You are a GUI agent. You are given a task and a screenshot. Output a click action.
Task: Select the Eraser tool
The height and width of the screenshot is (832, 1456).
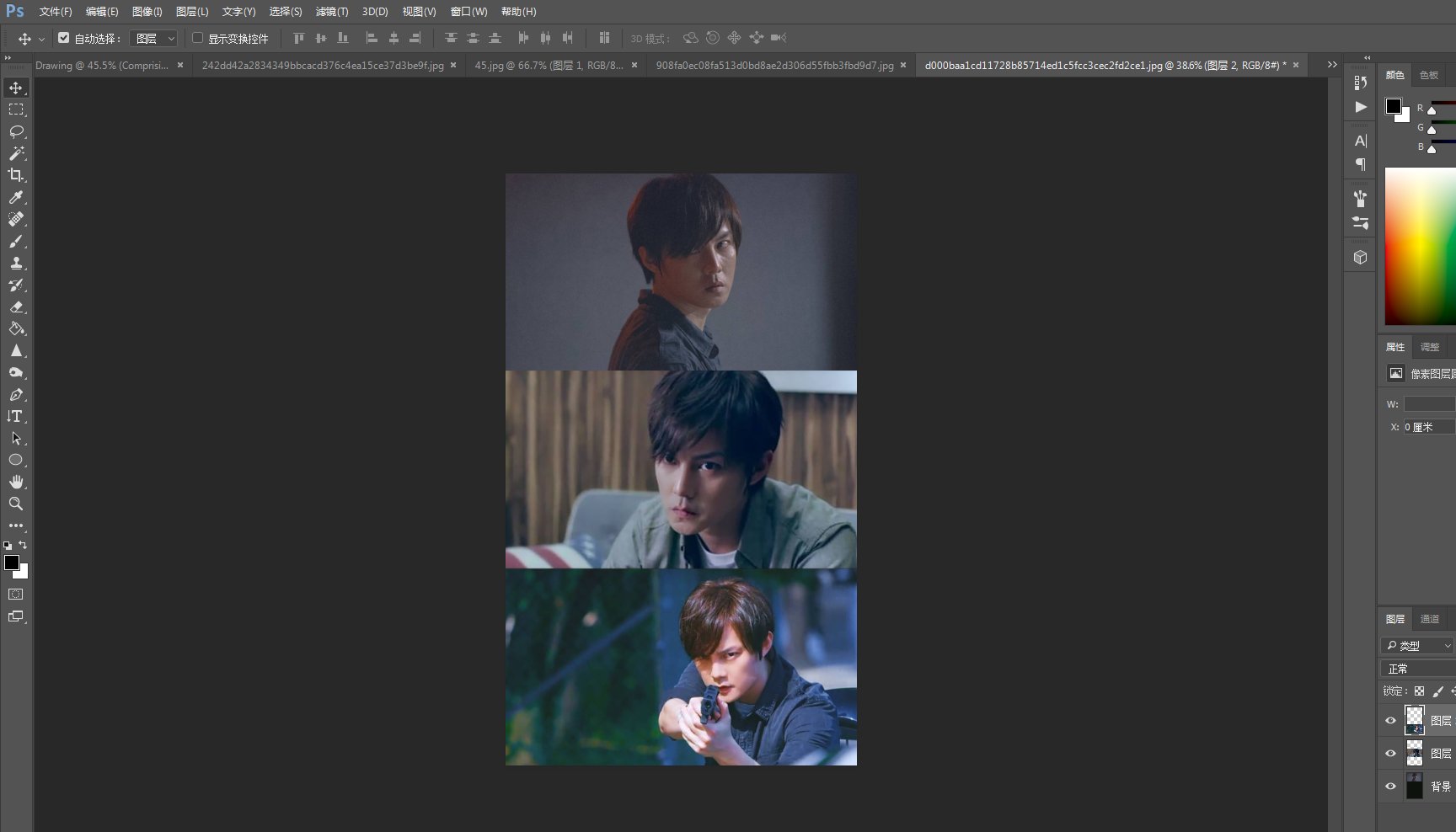pyautogui.click(x=16, y=307)
